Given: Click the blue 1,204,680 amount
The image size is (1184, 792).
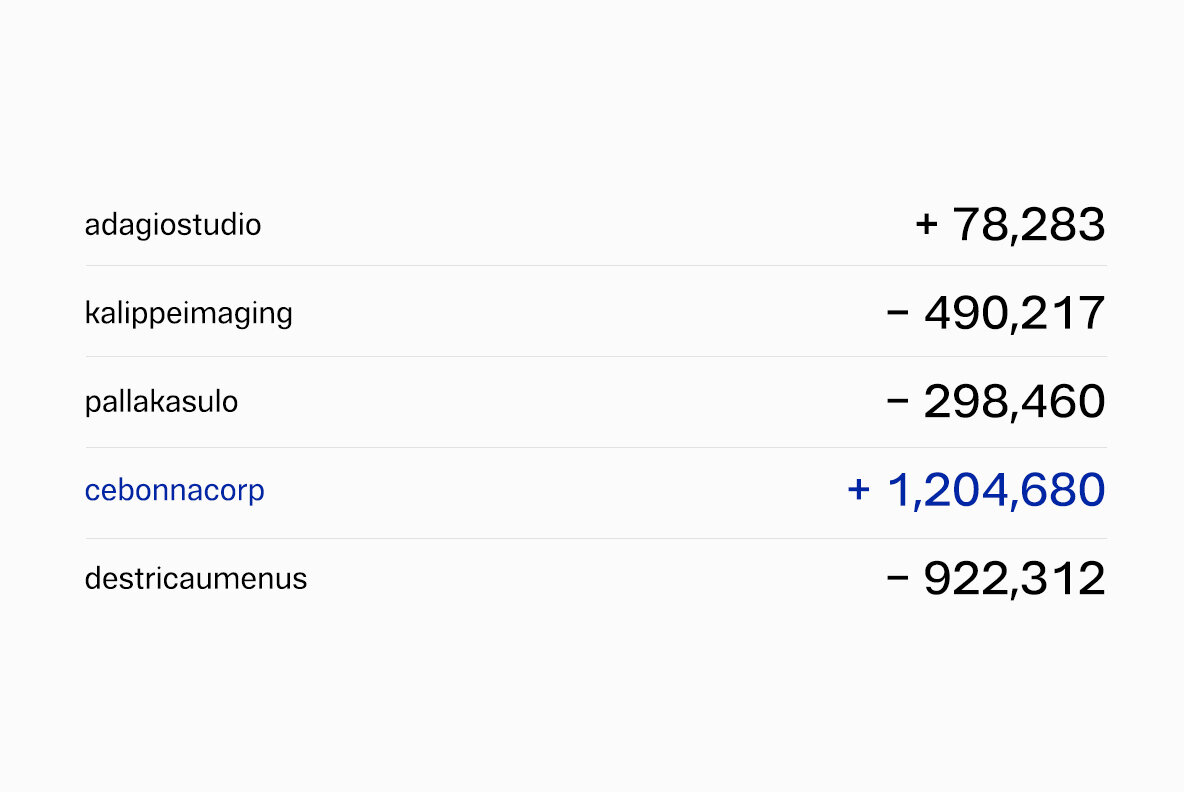Looking at the screenshot, I should click(996, 491).
